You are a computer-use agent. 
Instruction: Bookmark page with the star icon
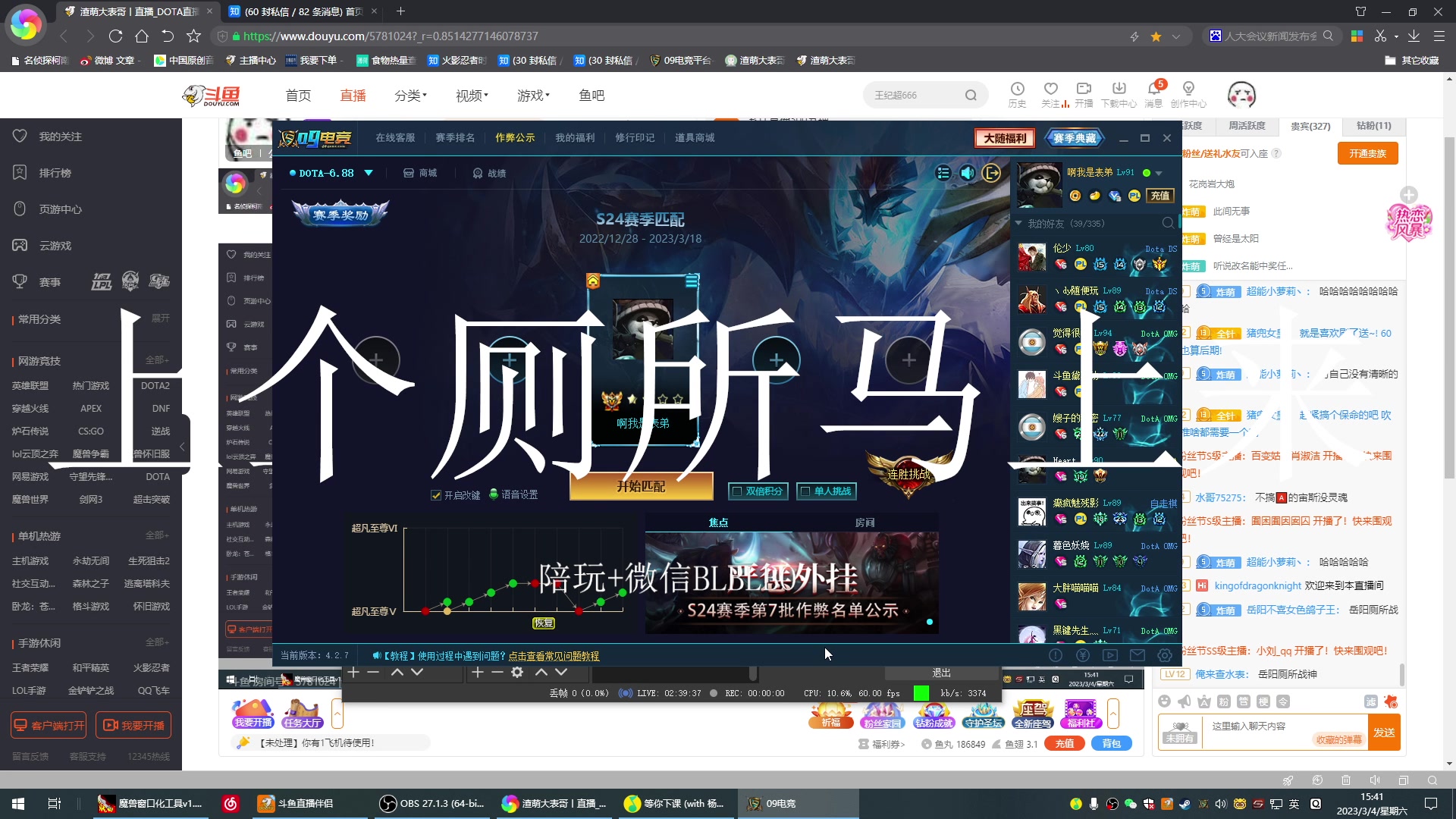point(193,36)
